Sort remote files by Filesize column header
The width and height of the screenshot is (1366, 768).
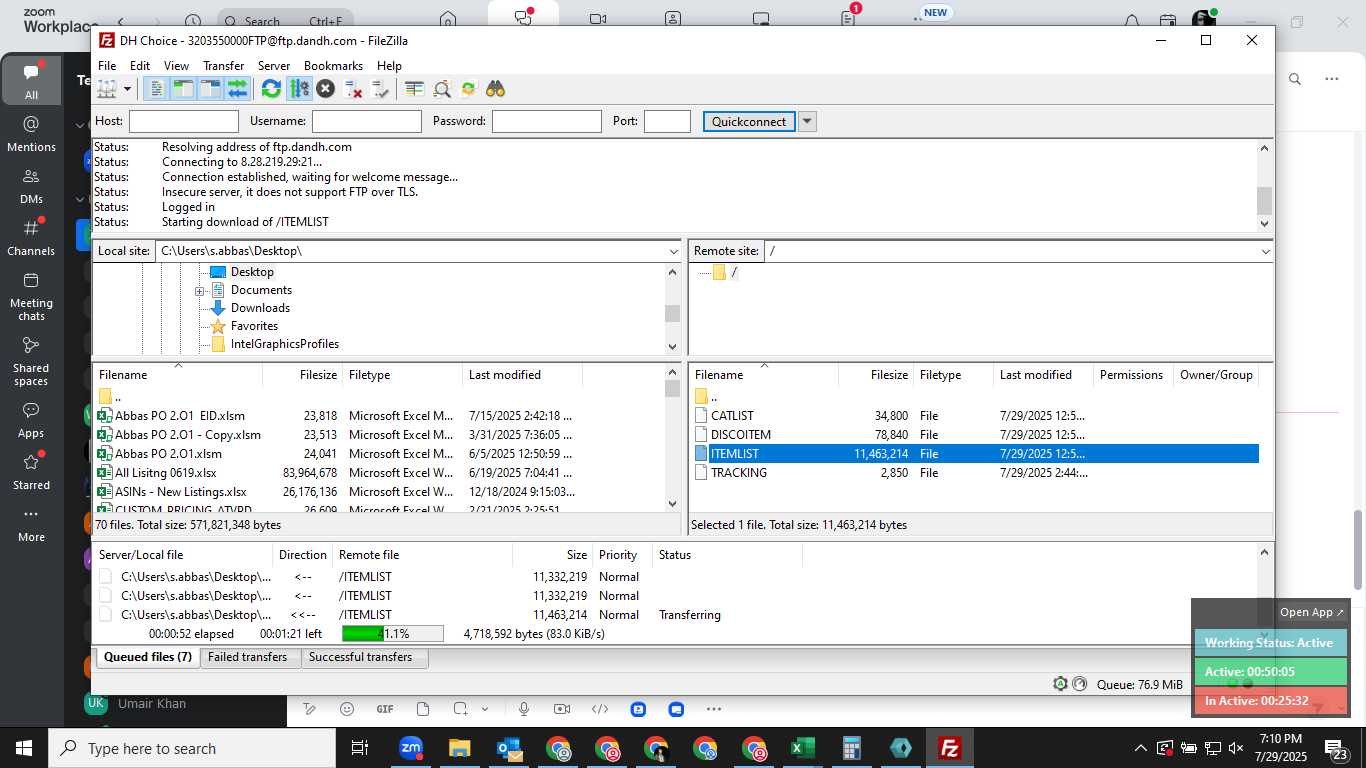coord(875,375)
